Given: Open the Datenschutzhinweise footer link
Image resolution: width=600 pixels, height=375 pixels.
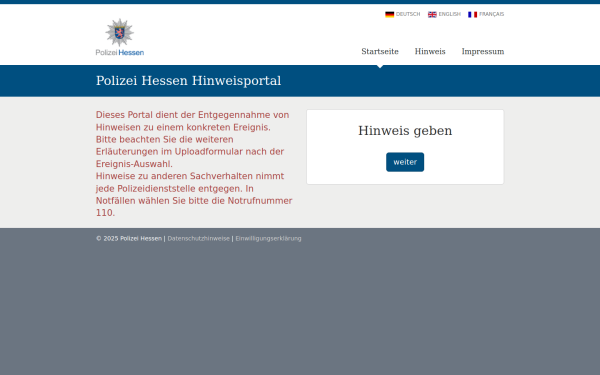Looking at the screenshot, I should coord(199,238).
